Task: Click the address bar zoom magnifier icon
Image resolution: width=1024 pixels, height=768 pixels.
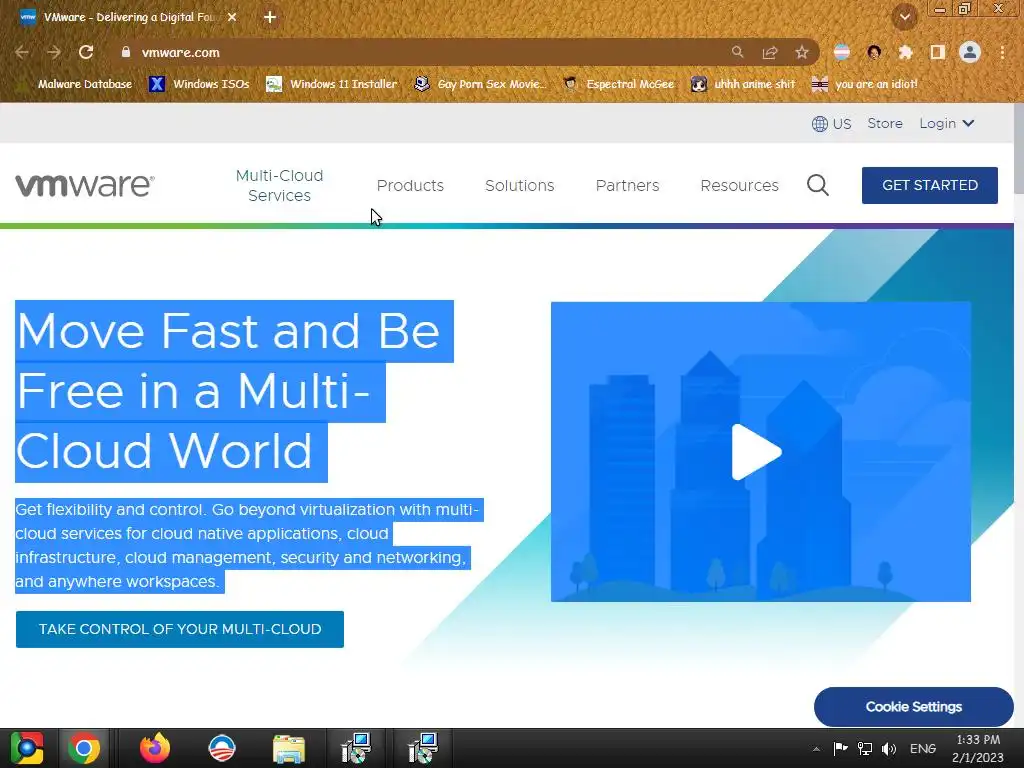Action: 737,52
